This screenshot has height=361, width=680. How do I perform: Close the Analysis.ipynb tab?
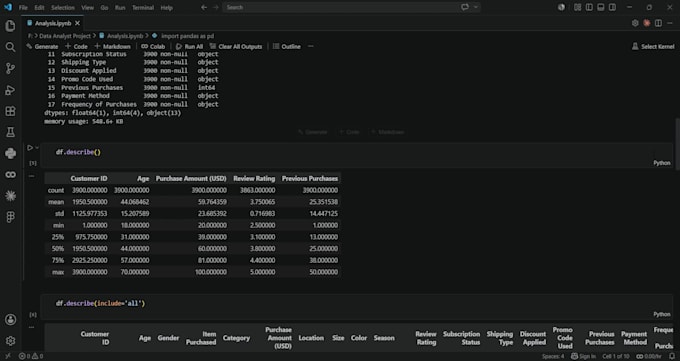[77, 23]
